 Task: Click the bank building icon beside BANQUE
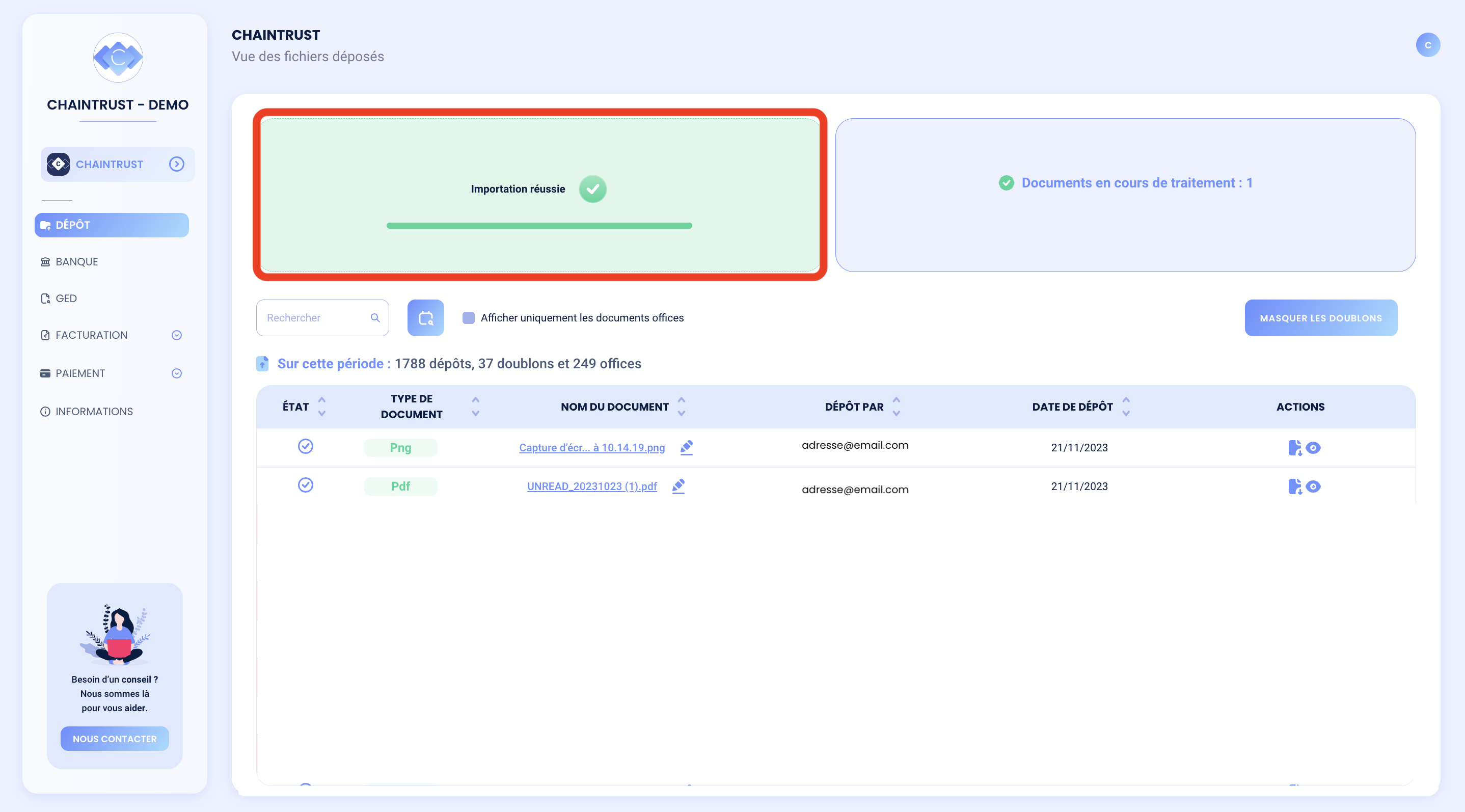pyautogui.click(x=45, y=261)
